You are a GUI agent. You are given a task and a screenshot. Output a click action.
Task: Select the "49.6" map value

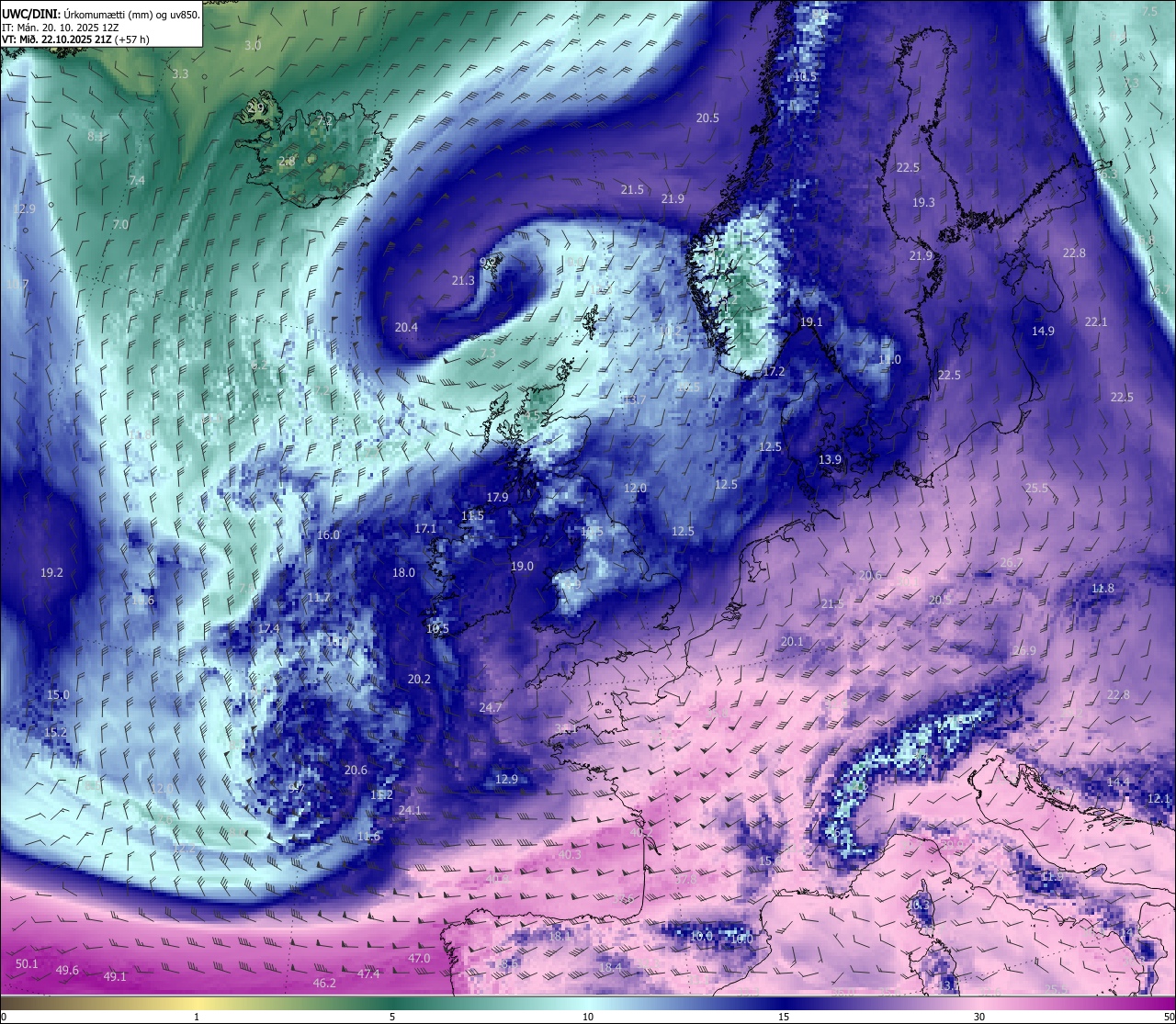67,970
